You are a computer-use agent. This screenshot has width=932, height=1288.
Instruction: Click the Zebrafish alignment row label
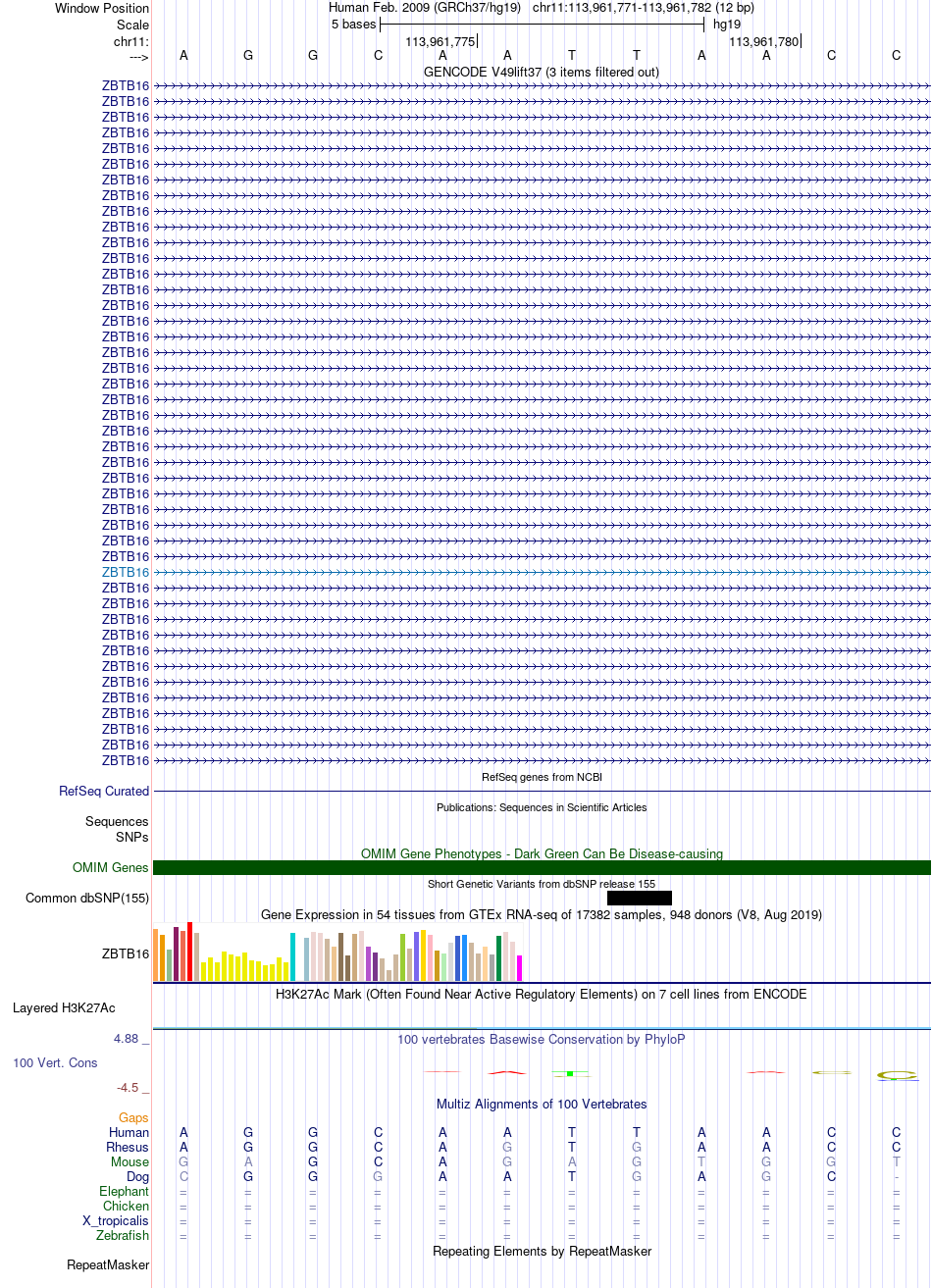pyautogui.click(x=122, y=1235)
